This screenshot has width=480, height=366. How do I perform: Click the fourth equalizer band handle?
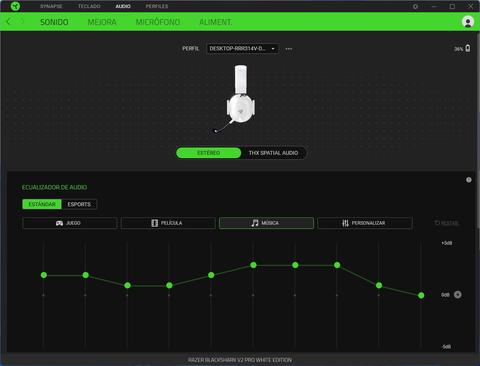click(x=169, y=285)
